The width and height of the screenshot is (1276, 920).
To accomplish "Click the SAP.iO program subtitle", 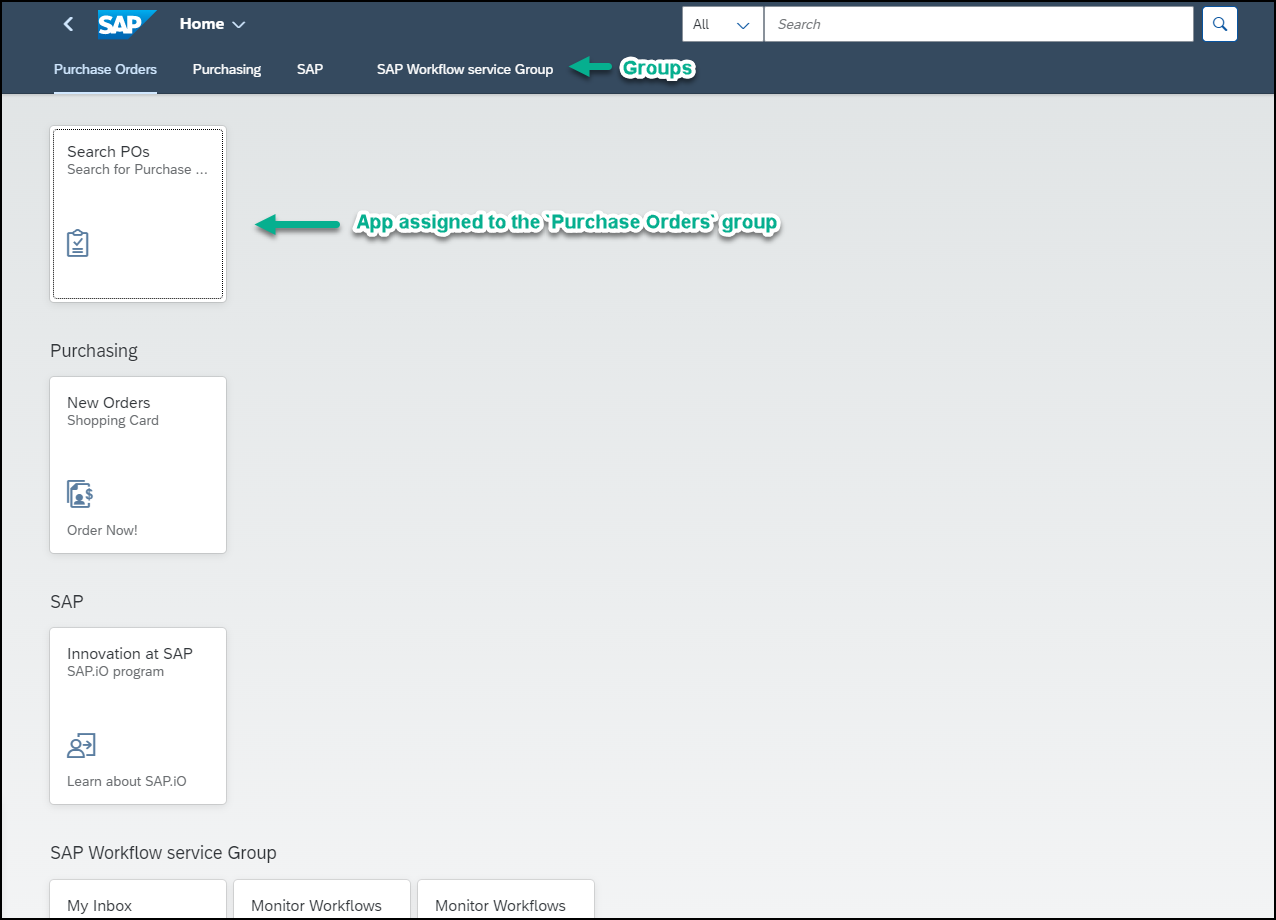I will (x=116, y=672).
